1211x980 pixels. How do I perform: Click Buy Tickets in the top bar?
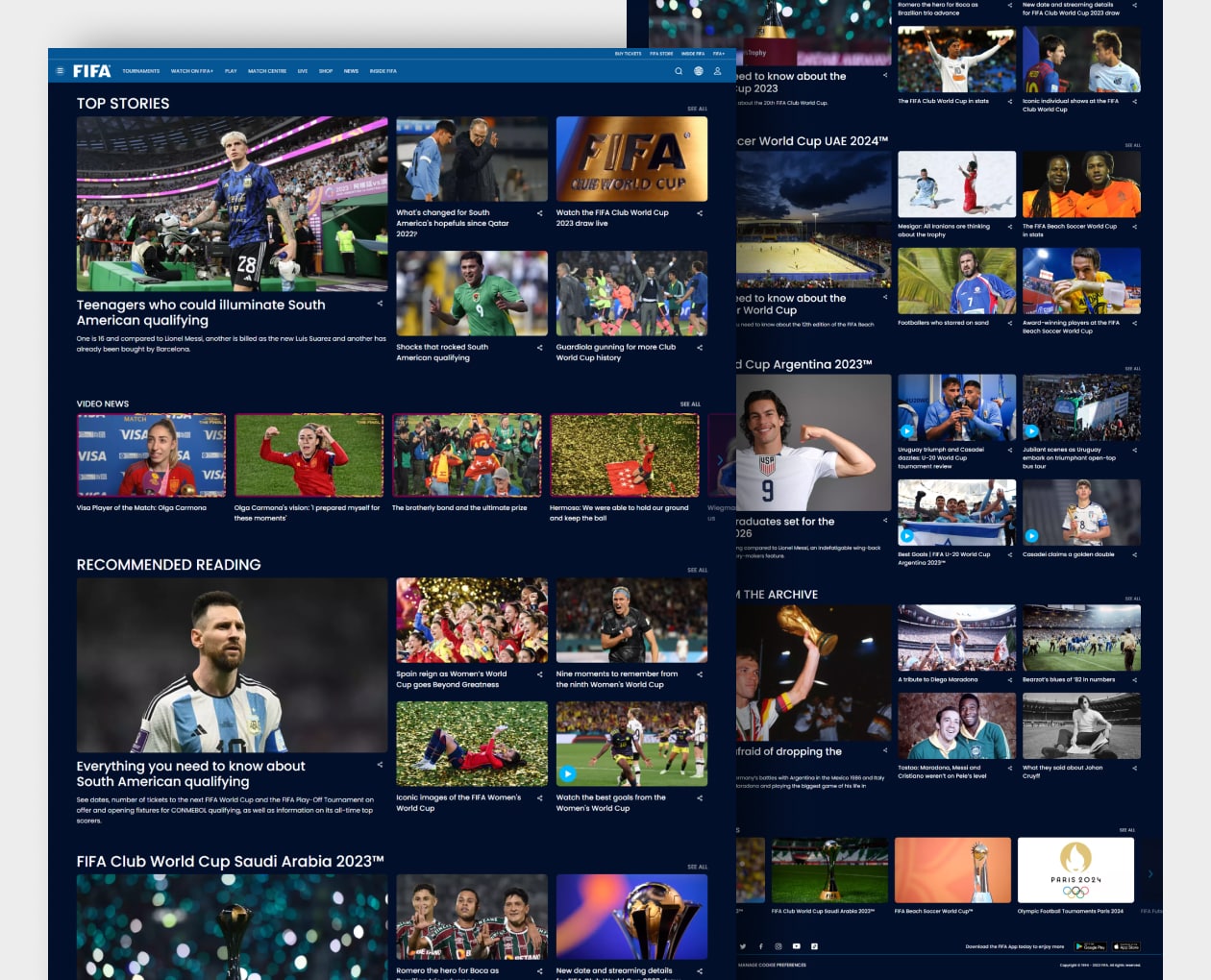point(629,54)
